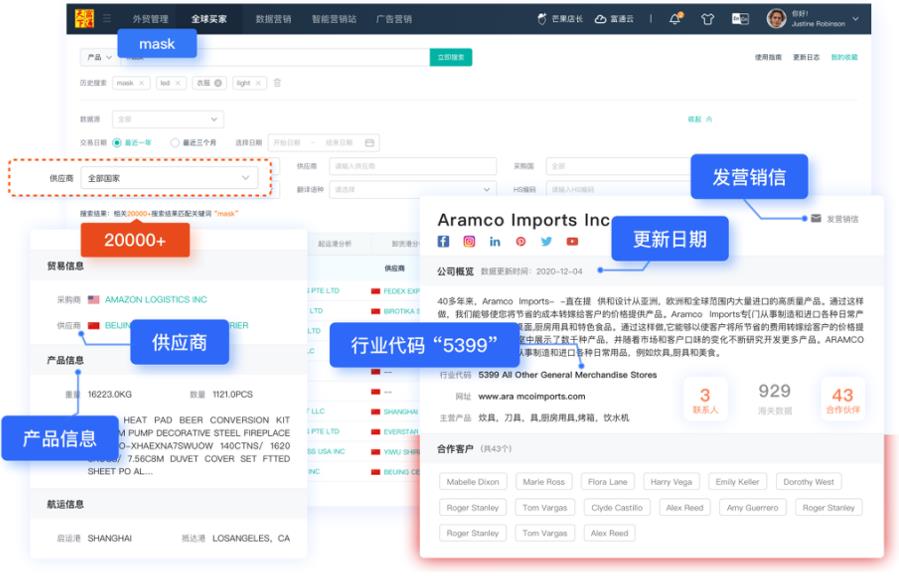
Task: Select the 最近一年 radio button
Action: pos(117,142)
